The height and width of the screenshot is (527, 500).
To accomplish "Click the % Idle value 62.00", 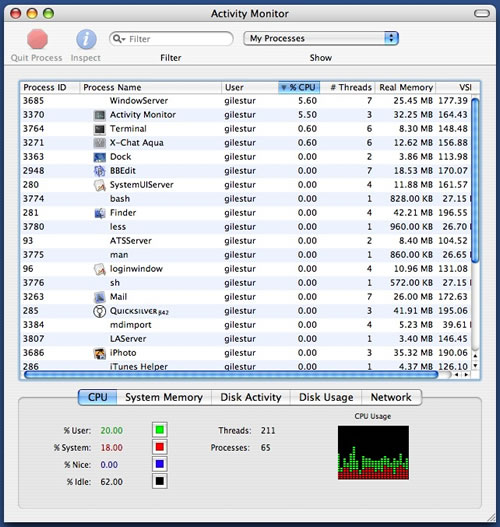I will 112,482.
